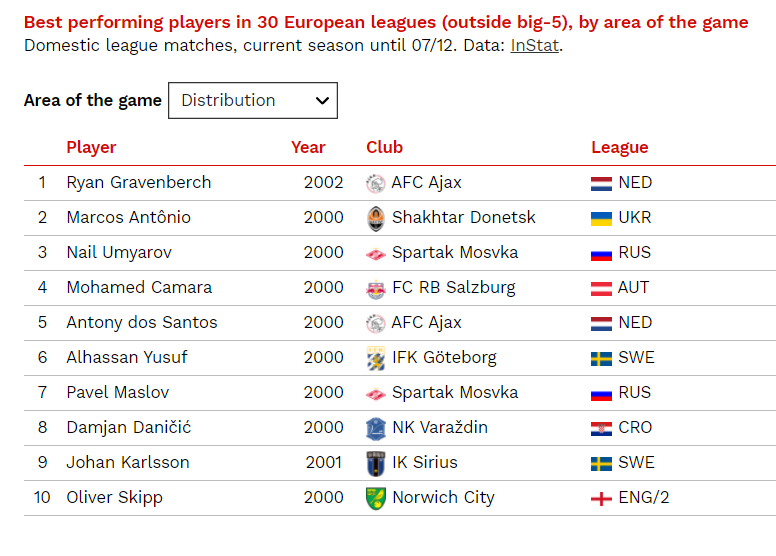
Task: Click the Ukraine flag icon next to UKR
Action: tap(601, 218)
